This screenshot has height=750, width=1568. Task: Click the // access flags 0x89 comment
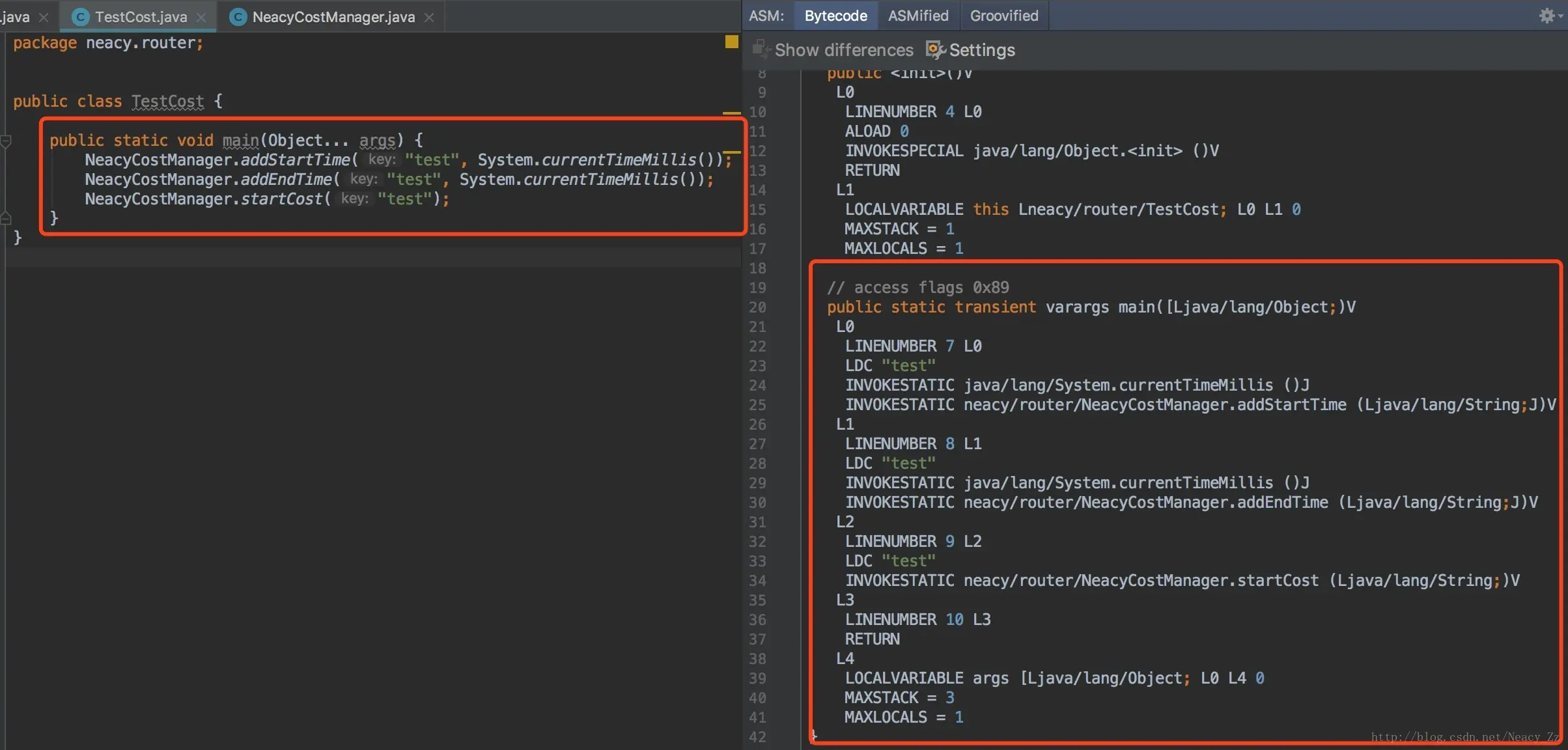917,288
